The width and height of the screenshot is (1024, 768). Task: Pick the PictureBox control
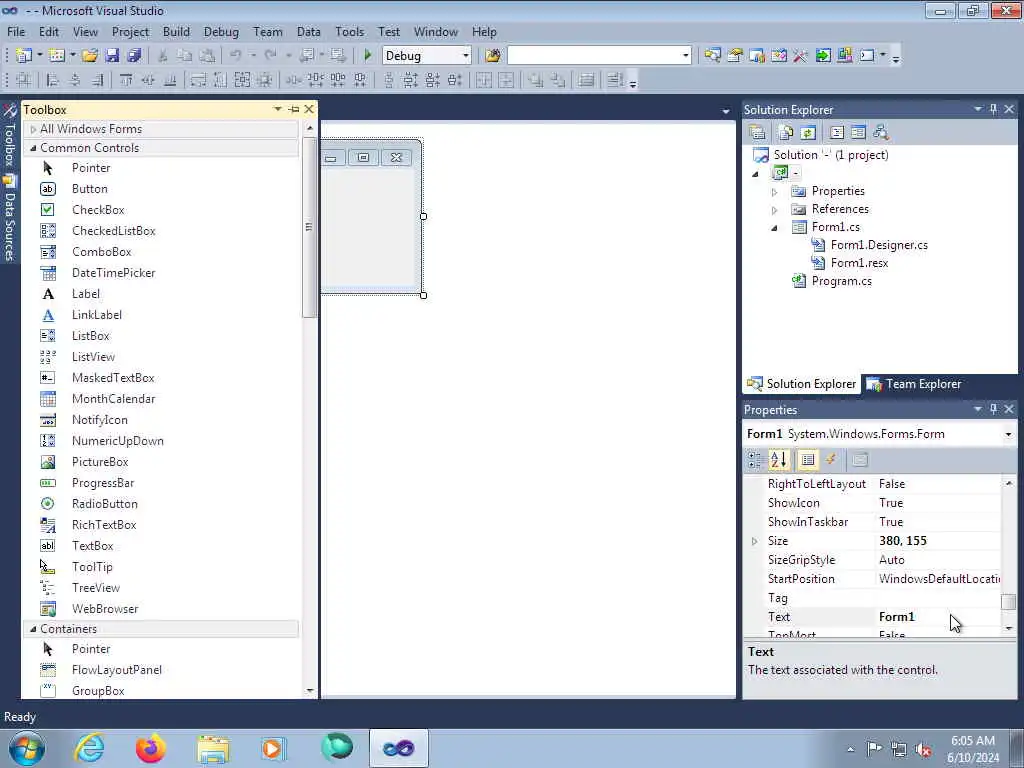tap(100, 462)
